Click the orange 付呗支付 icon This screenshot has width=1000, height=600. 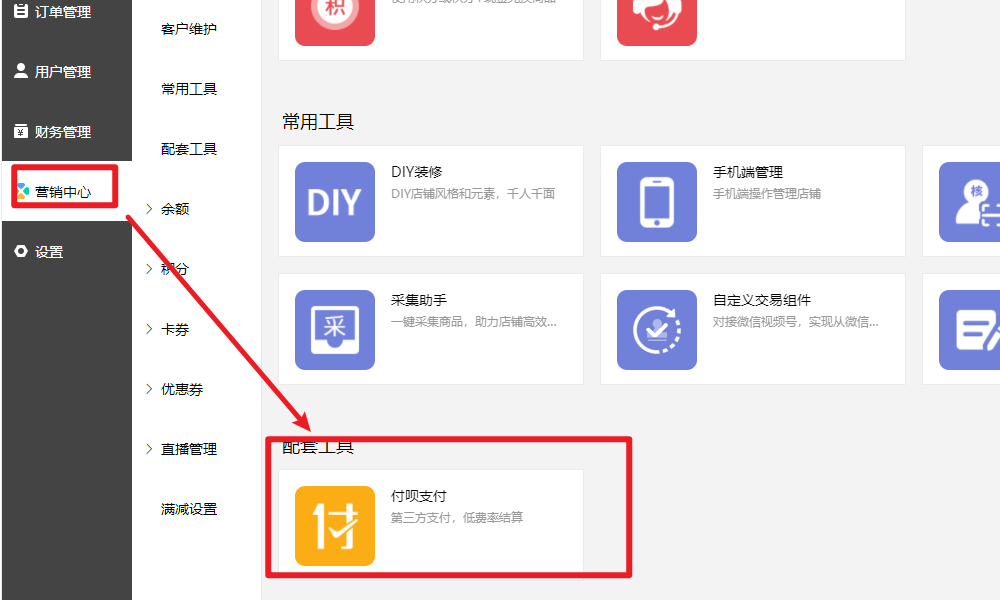335,526
